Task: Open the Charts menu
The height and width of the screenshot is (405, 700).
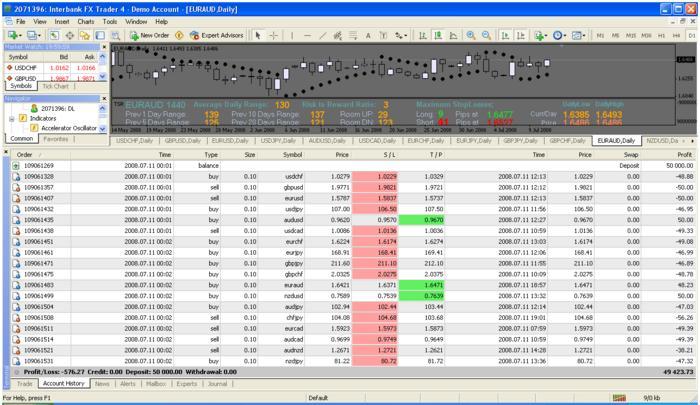Action: 86,21
